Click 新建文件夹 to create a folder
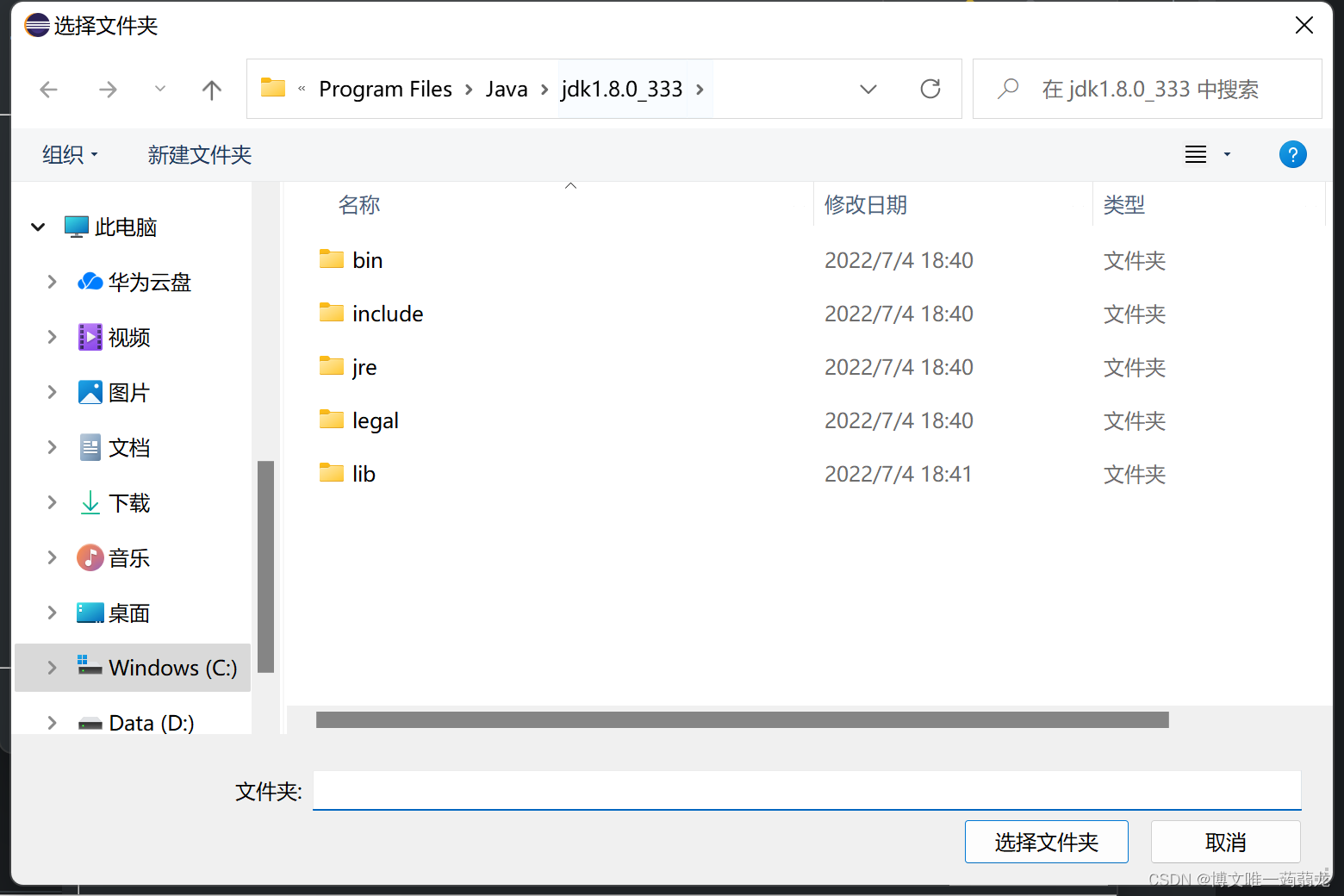Image resolution: width=1344 pixels, height=896 pixels. click(199, 155)
